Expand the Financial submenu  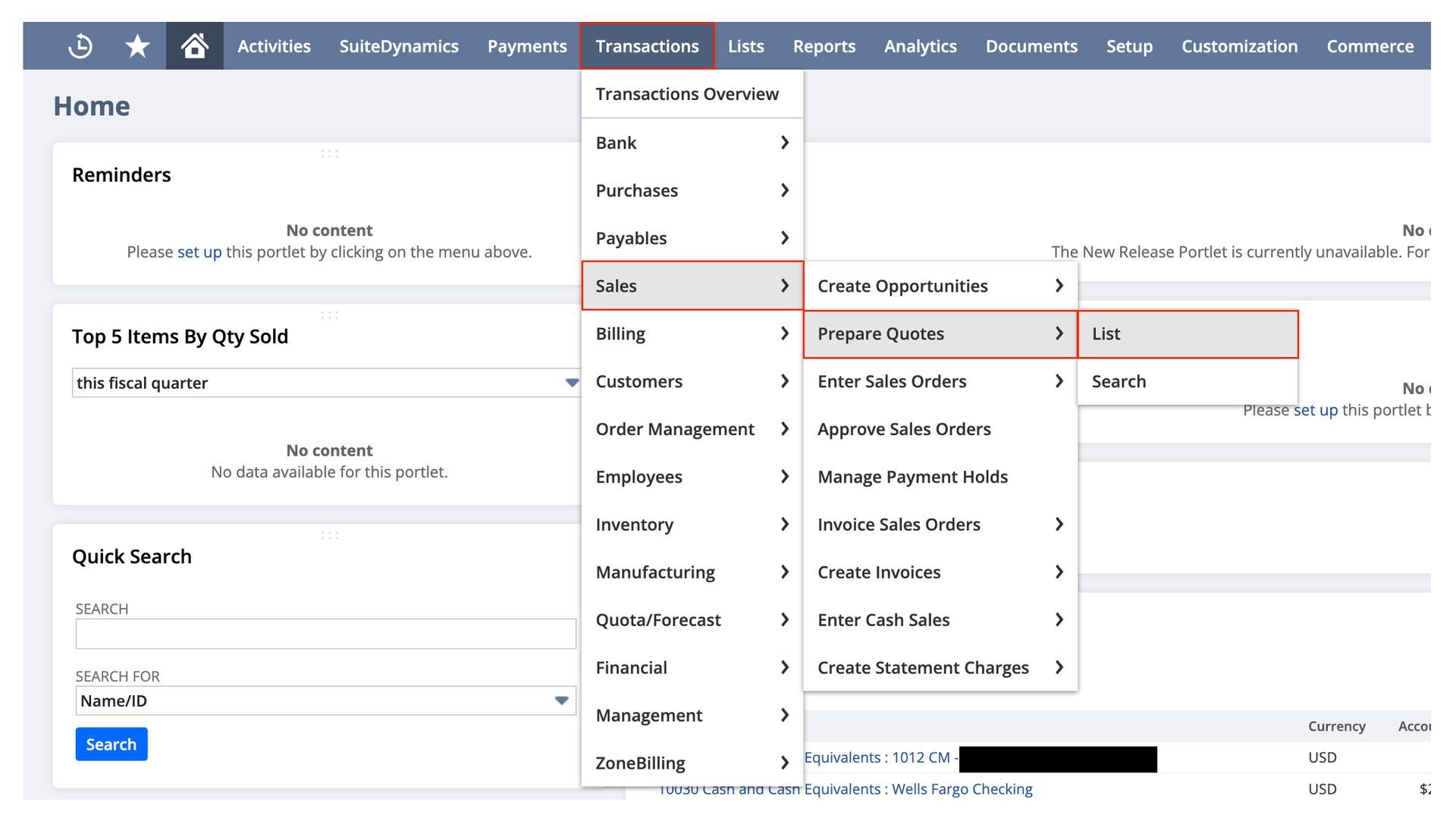692,668
